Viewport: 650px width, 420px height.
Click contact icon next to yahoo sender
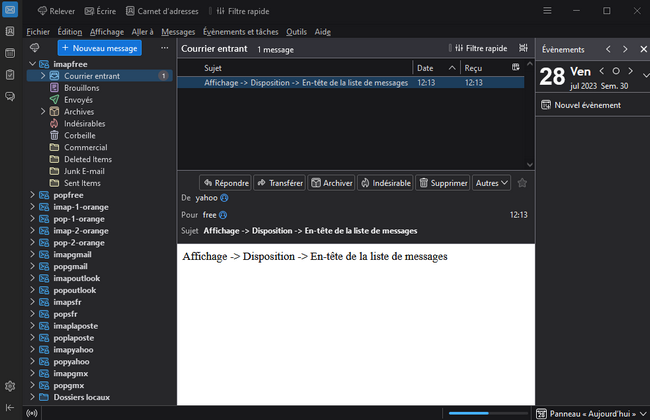pyautogui.click(x=224, y=198)
